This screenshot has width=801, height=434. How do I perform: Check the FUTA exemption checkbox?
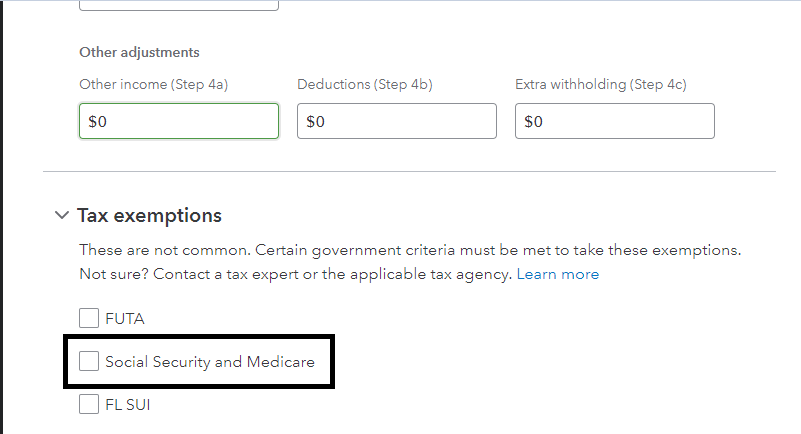pyautogui.click(x=89, y=319)
